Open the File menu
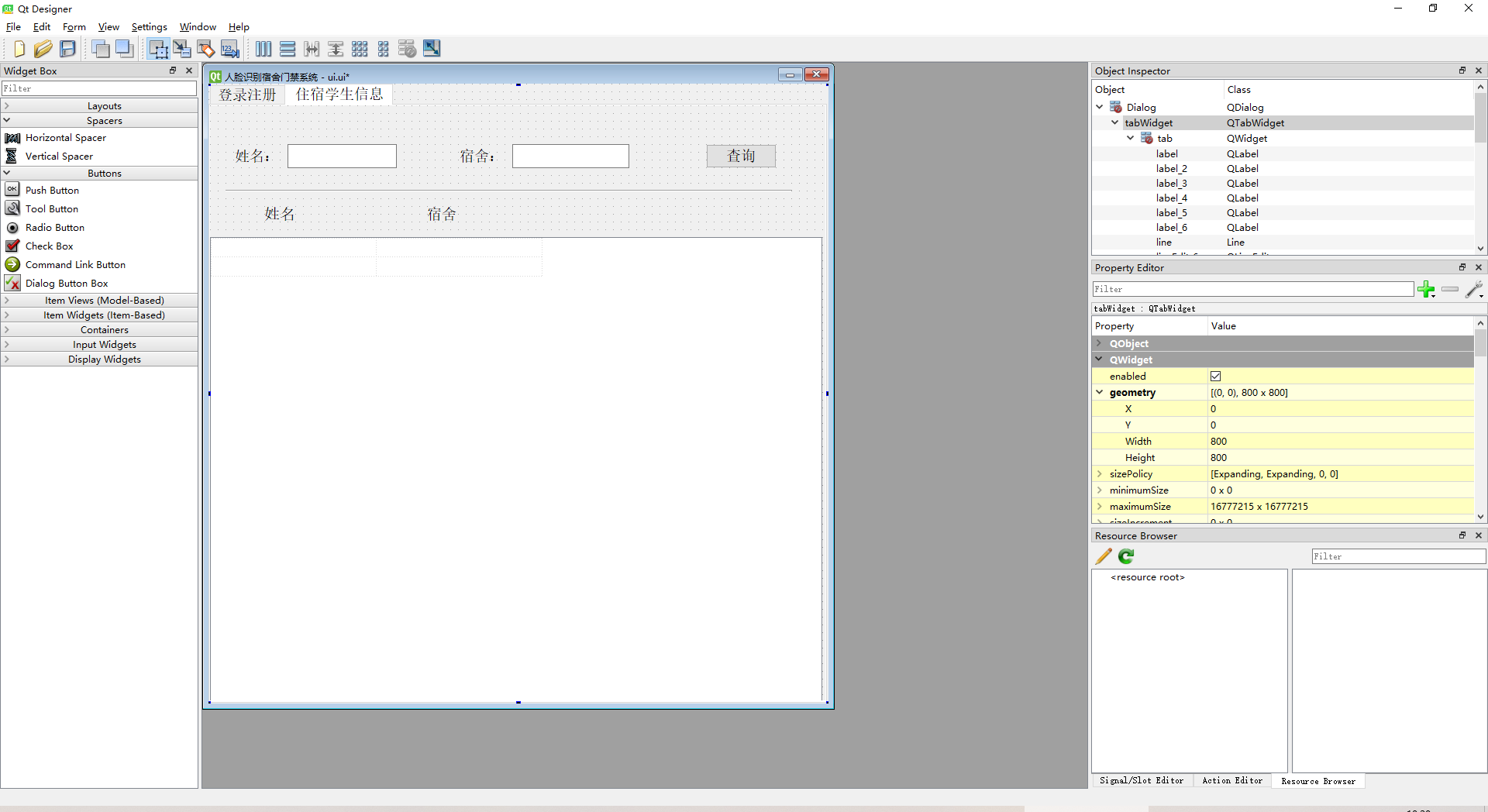 tap(13, 27)
